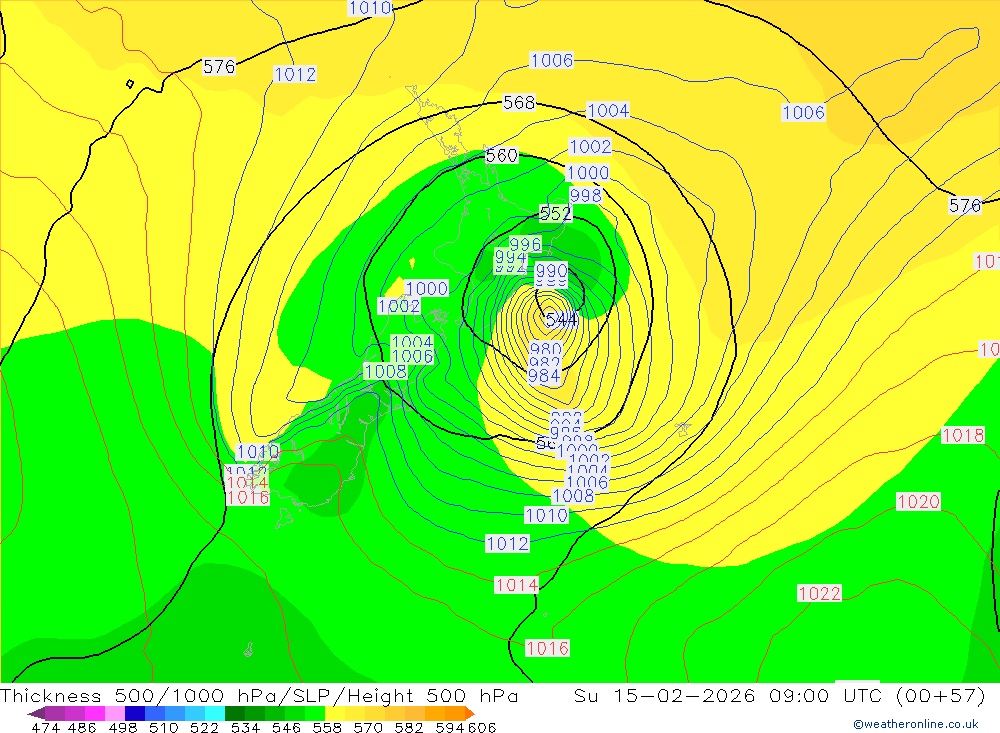Click the red 1022 isobar label
1000x733 pixels.
(x=820, y=593)
